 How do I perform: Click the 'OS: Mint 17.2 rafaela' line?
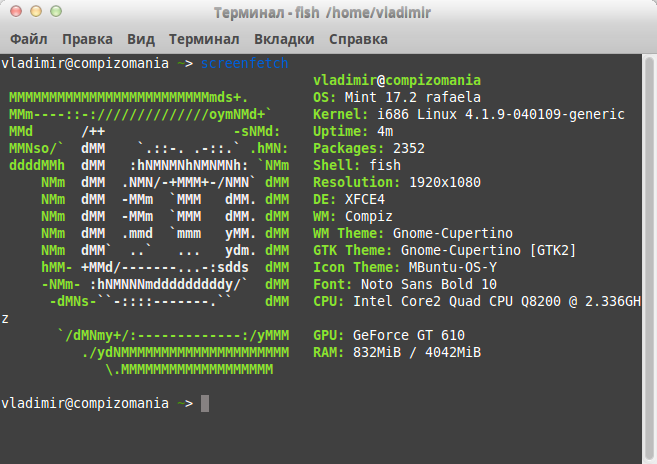tap(397, 97)
